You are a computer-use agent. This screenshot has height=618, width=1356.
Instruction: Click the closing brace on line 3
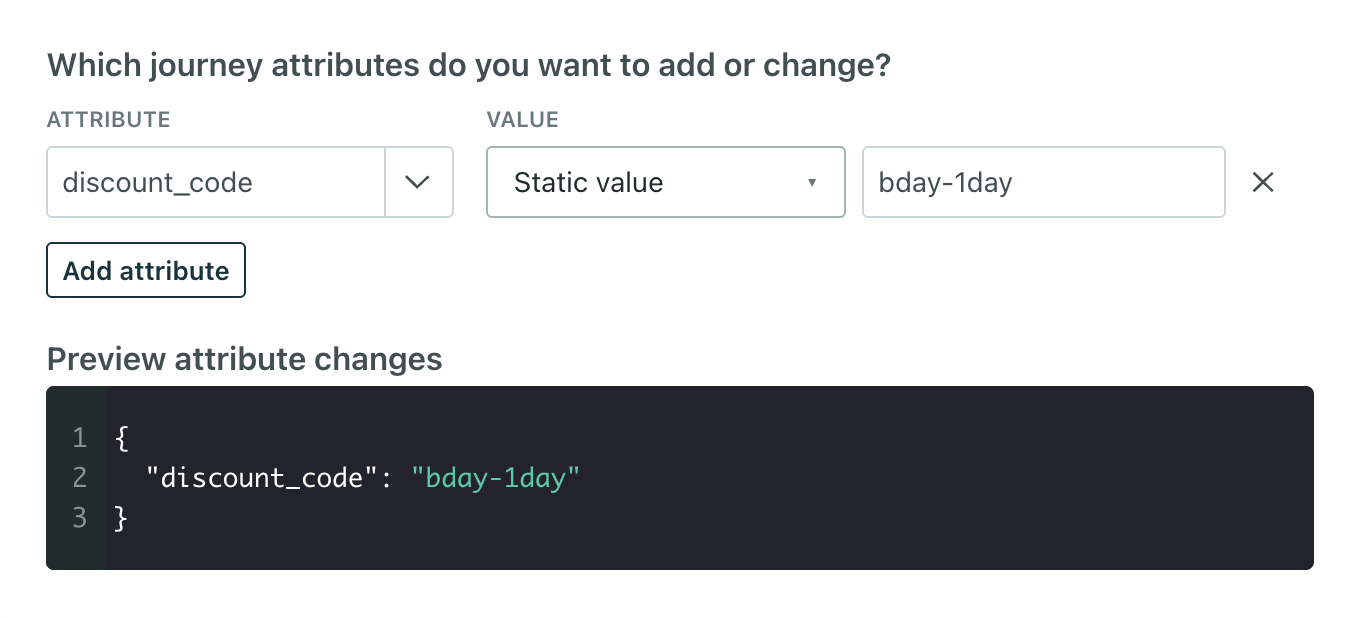pos(121,517)
